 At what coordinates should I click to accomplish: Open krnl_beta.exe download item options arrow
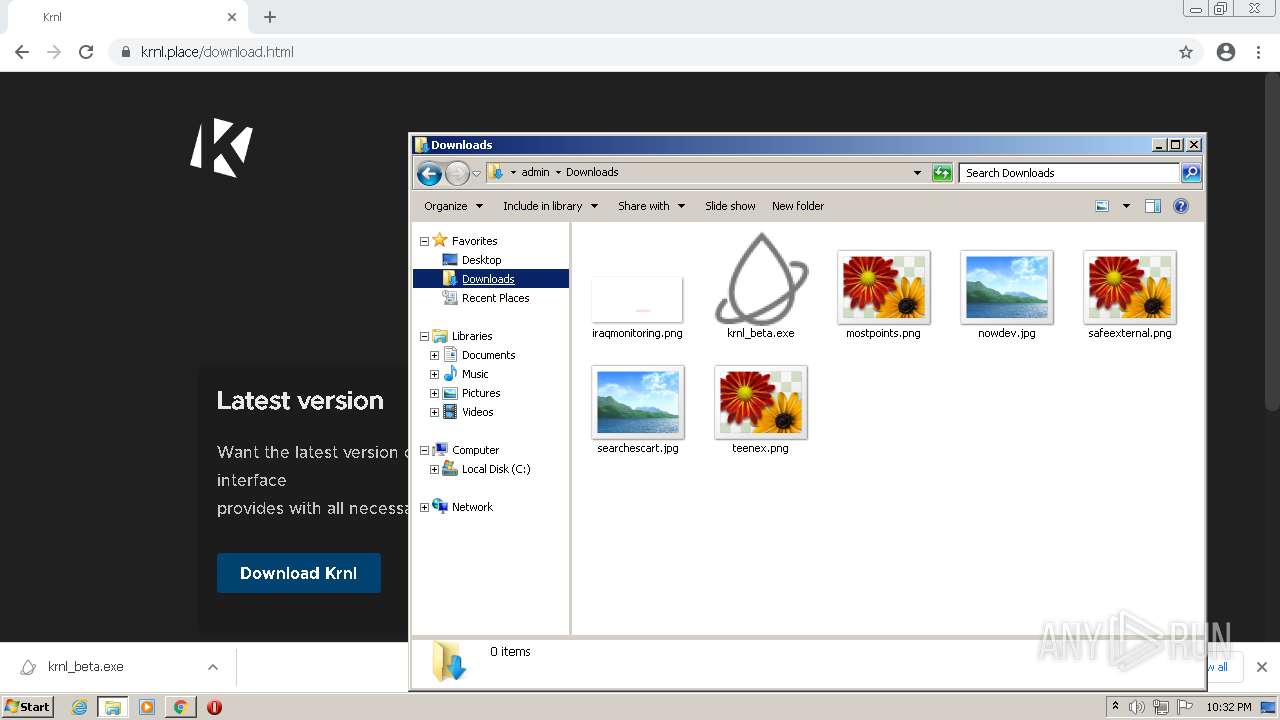click(x=213, y=667)
